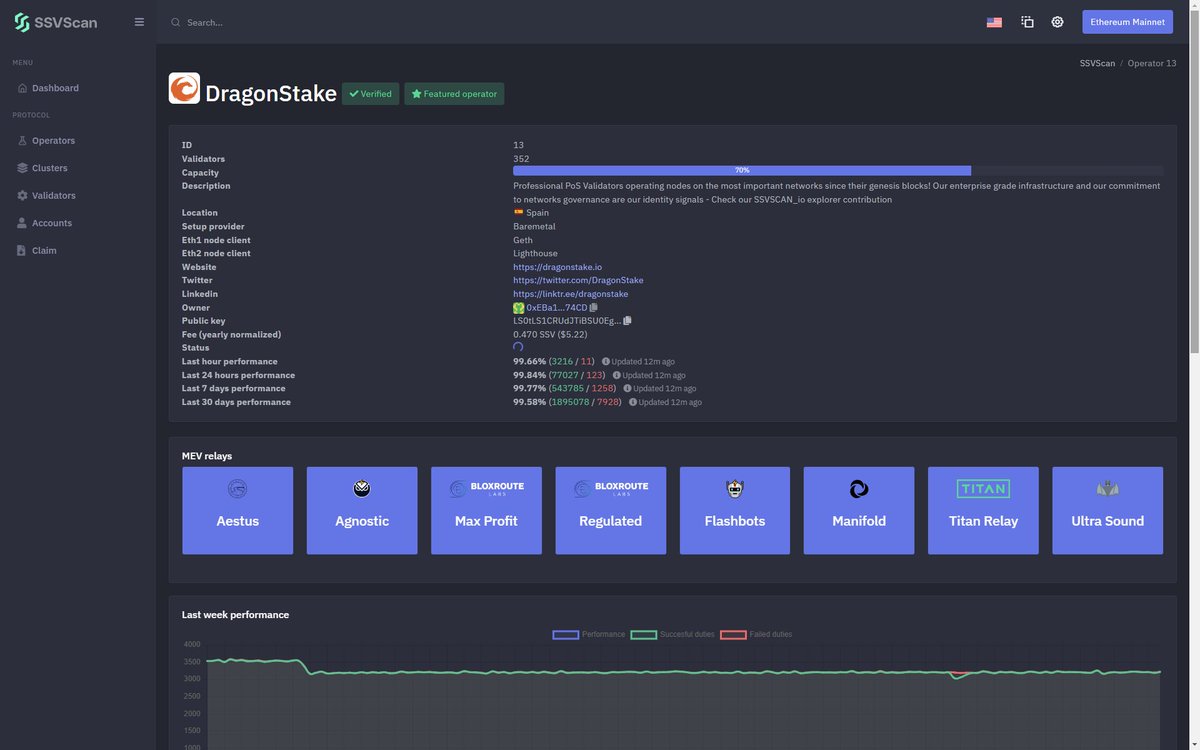
Task: Click the DragonStake operator logo
Action: tap(184, 89)
